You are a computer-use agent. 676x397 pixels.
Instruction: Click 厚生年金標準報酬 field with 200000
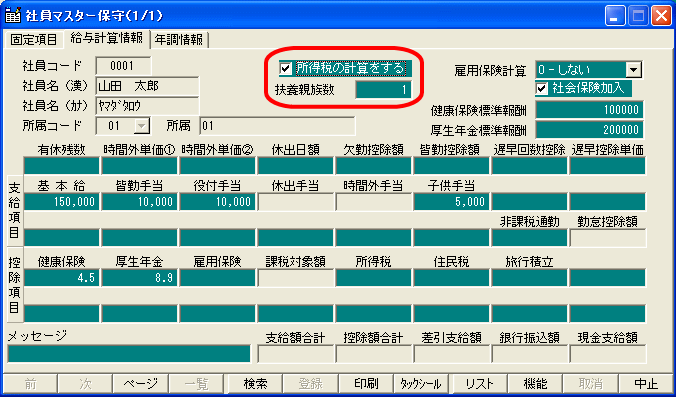tap(589, 130)
